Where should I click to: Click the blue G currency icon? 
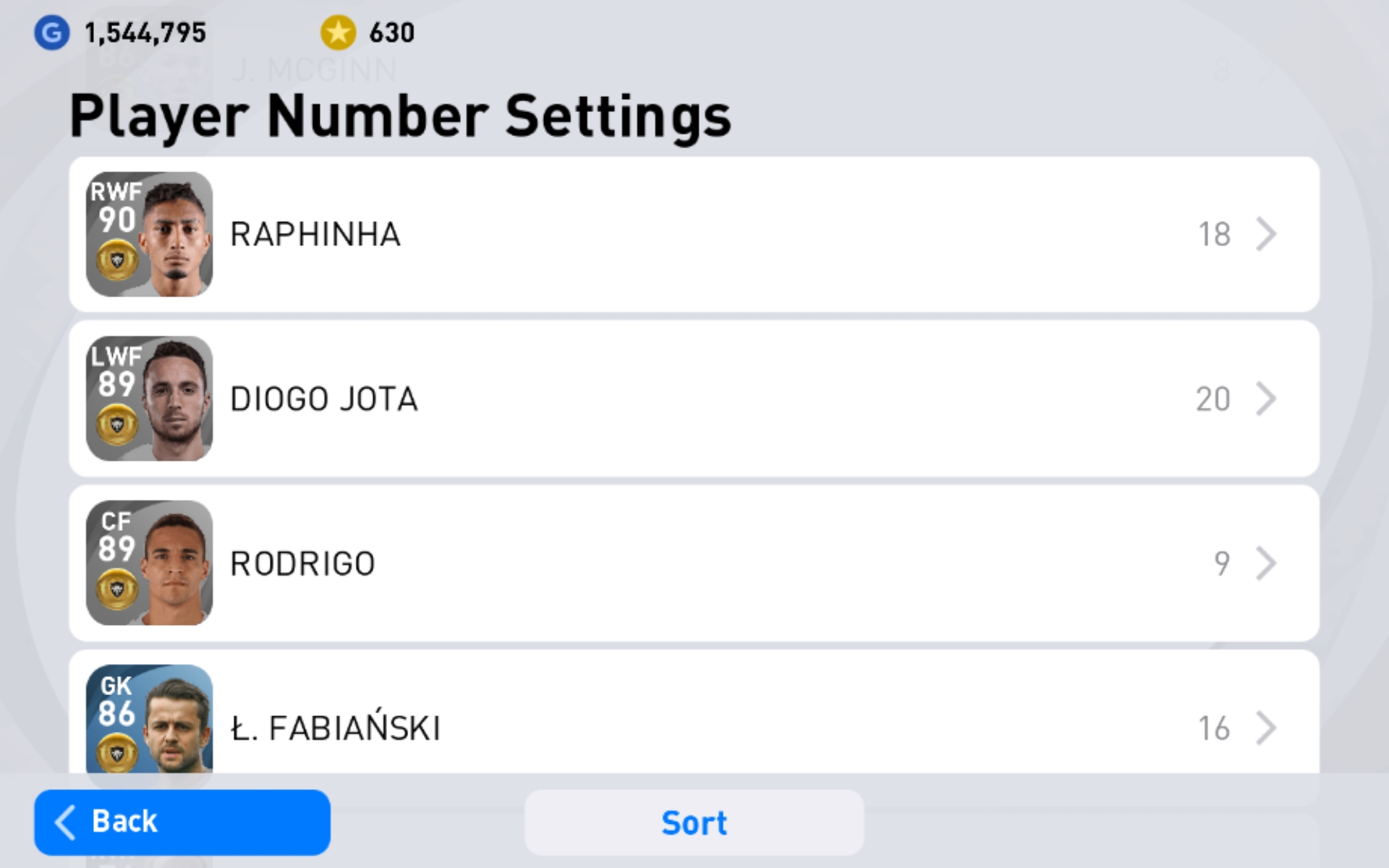pos(52,33)
